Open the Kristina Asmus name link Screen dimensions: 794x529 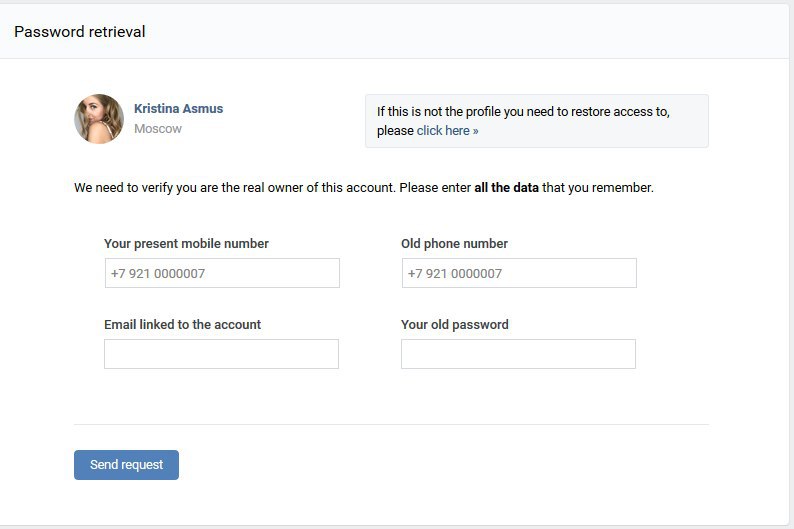pos(178,109)
